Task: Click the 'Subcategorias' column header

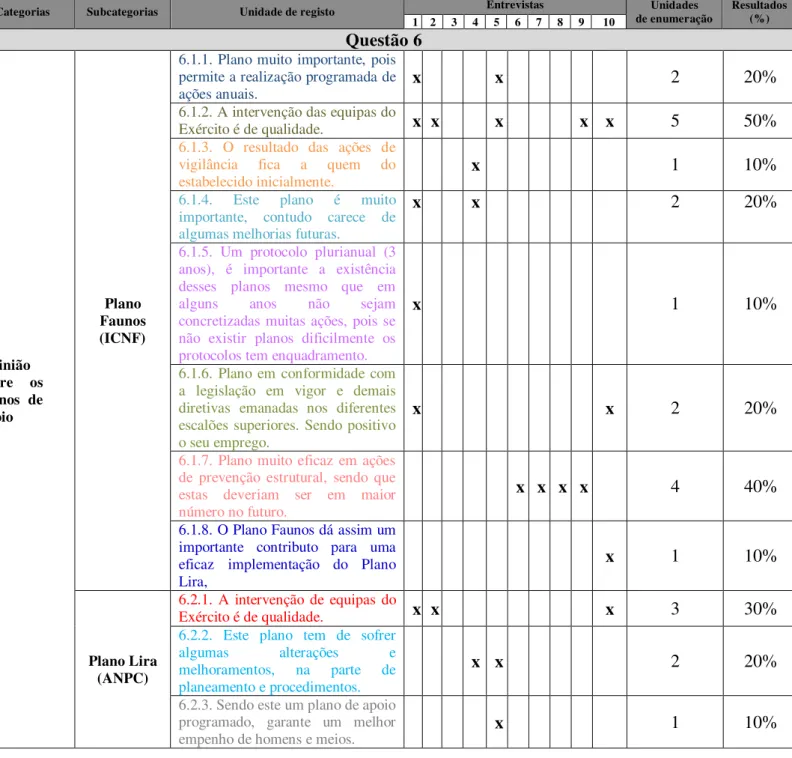Action: point(122,12)
